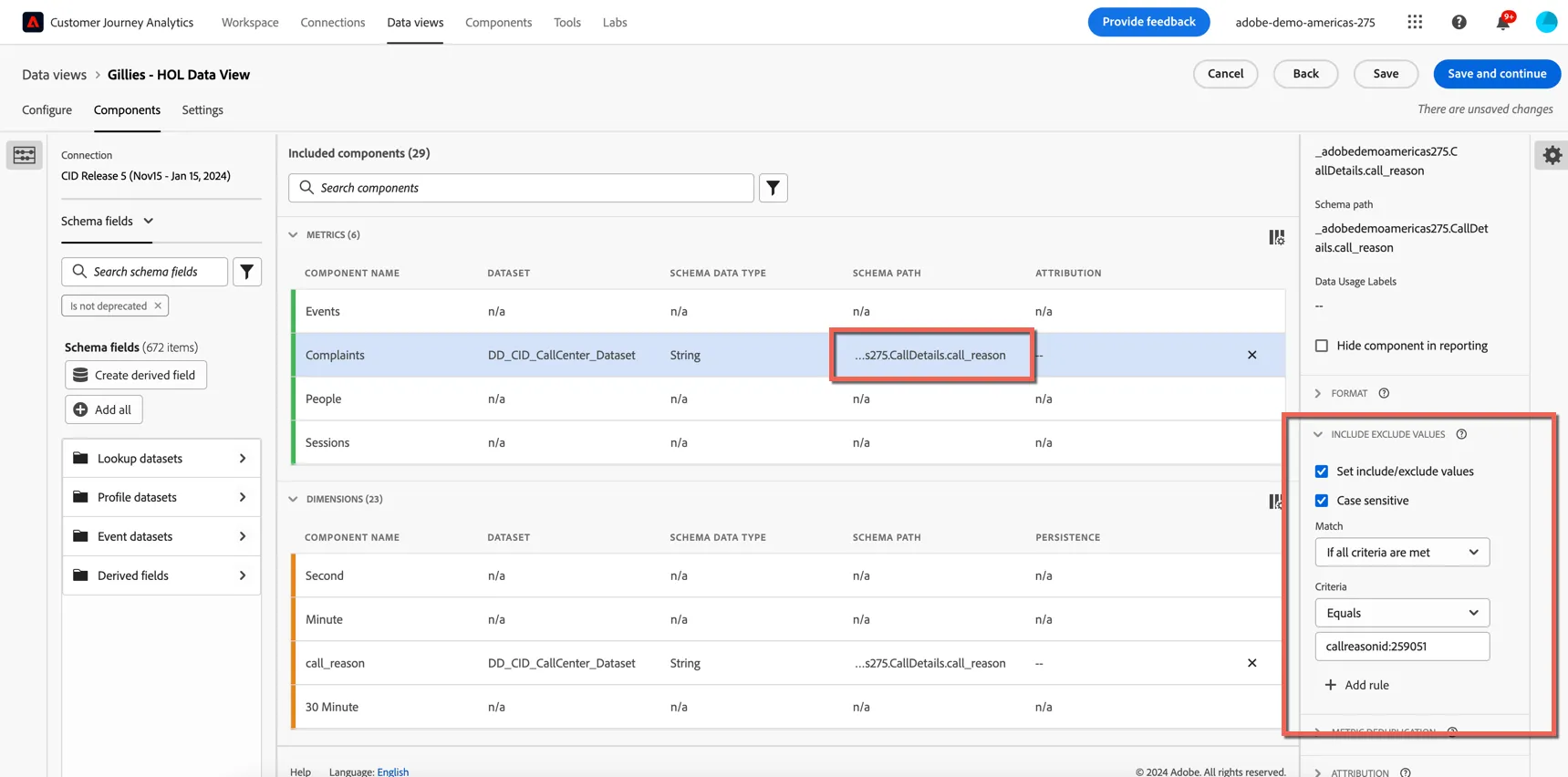Screen dimensions: 1568x777
Task: Collapse the Dimensions section
Action: [293, 499]
